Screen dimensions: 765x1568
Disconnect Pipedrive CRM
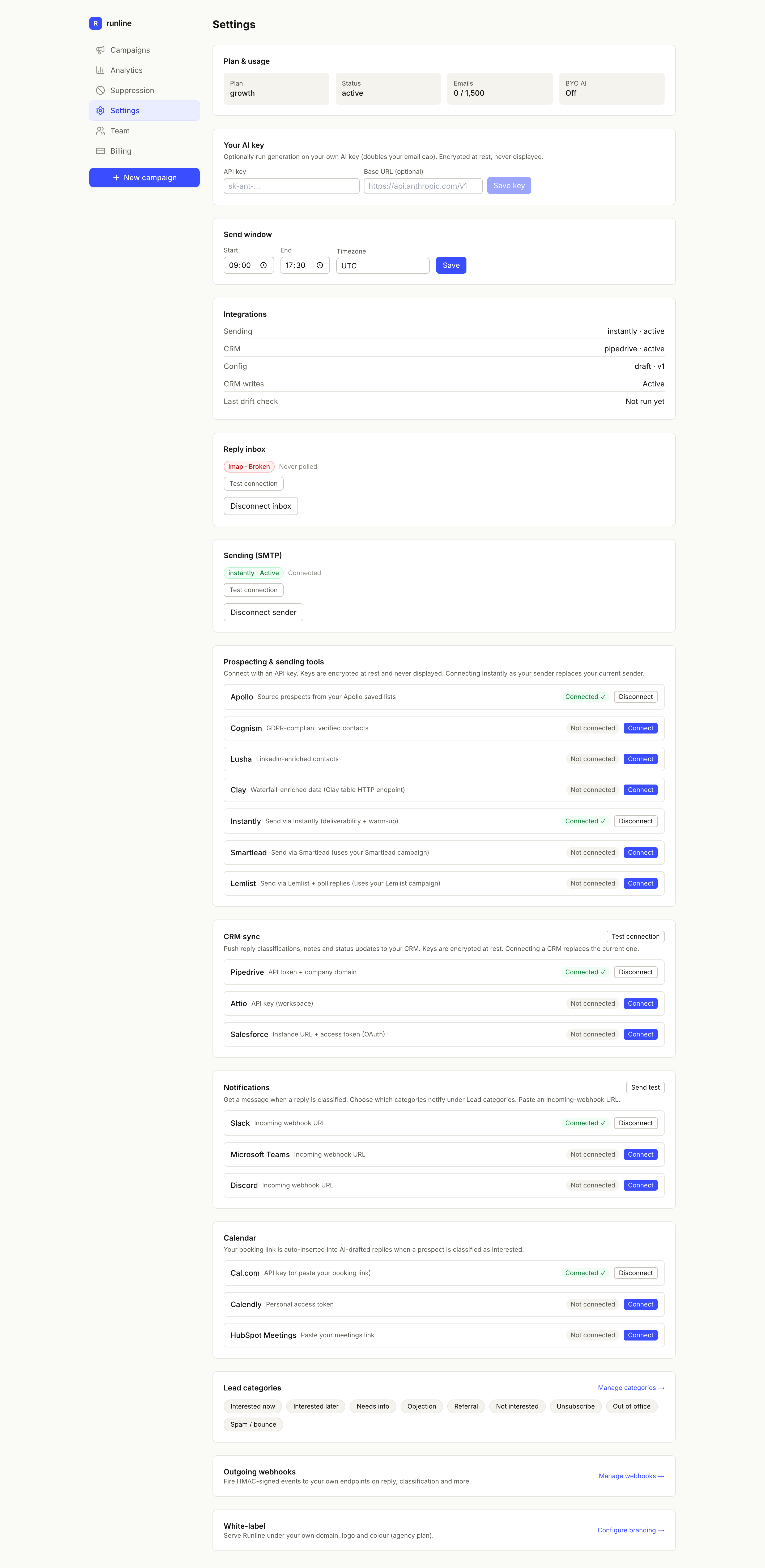(x=635, y=972)
